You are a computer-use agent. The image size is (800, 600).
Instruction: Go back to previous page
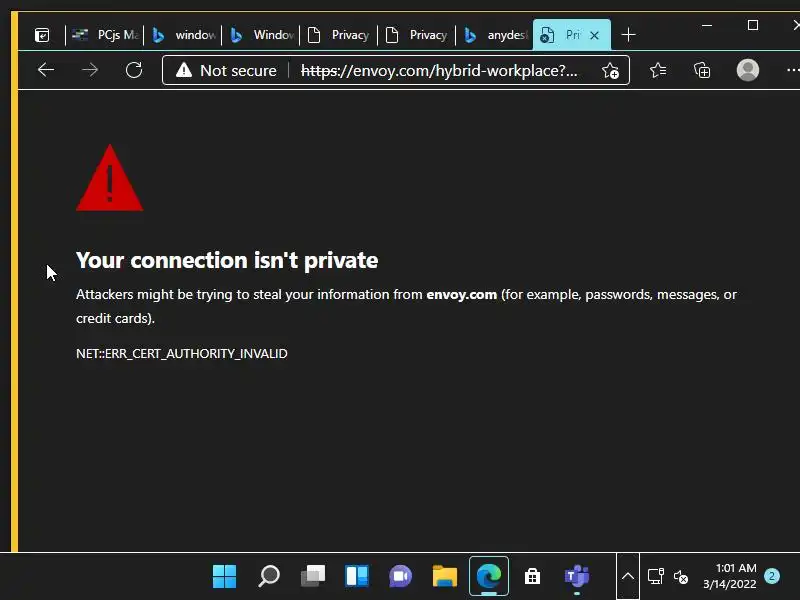(46, 70)
